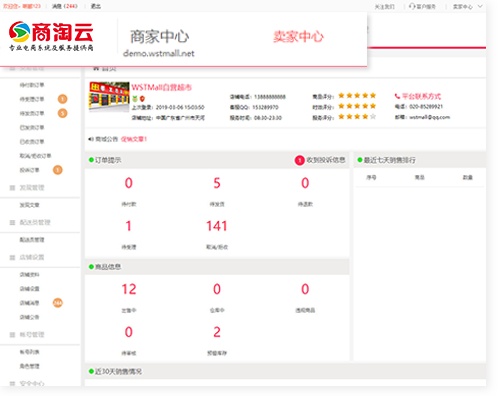Click the 0 count for 违规商品
The height and width of the screenshot is (396, 500).
click(x=305, y=289)
